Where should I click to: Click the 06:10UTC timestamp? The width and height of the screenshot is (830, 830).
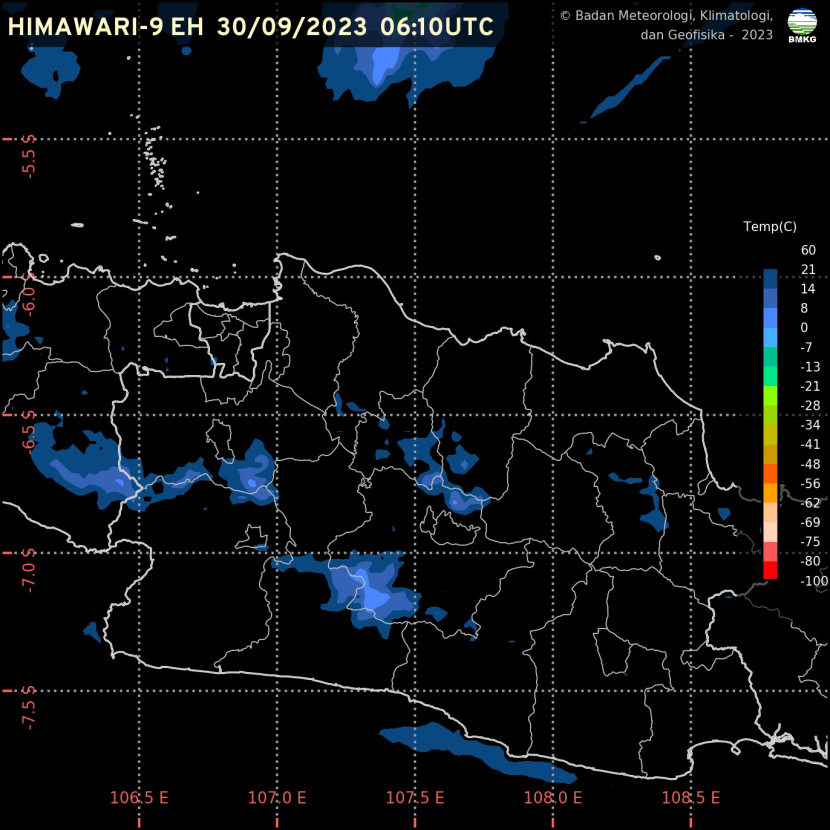coord(437,27)
